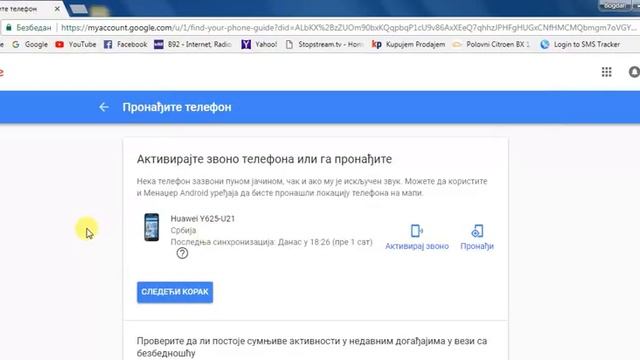Open the Google bookmark
This screenshot has width=640, height=360.
pos(30,44)
